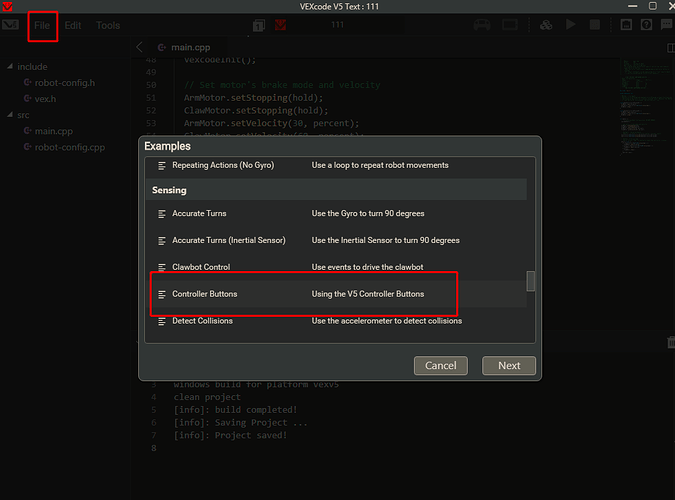675x500 pixels.
Task: Click code line ArmMotor.setStopping(hold);
Action: (x=253, y=98)
